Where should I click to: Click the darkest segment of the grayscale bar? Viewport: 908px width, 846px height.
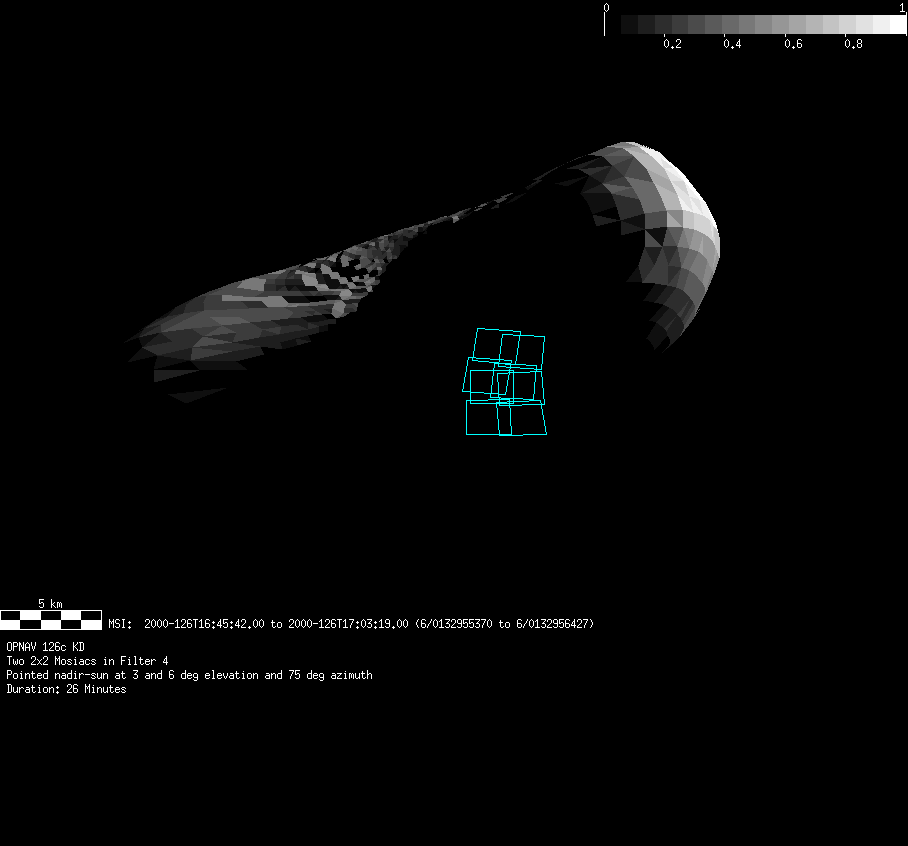tap(628, 25)
